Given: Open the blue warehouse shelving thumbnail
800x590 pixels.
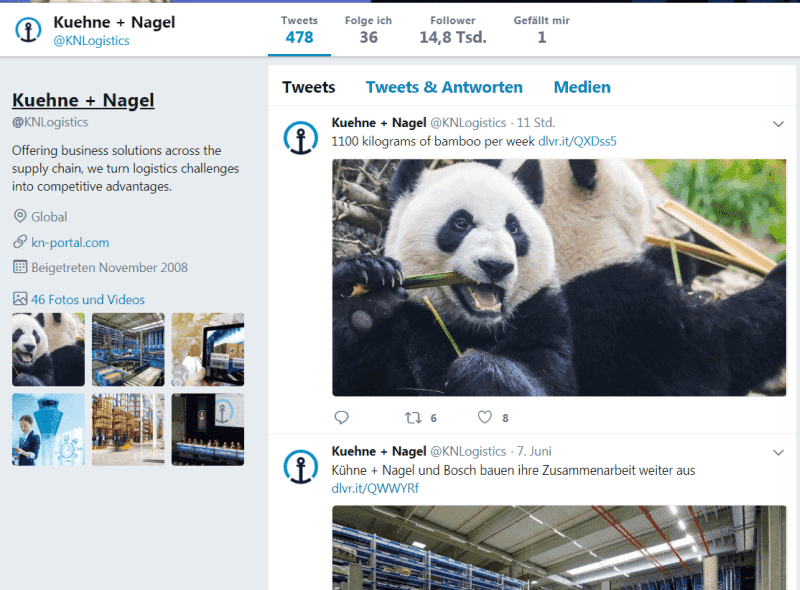Looking at the screenshot, I should tap(128, 349).
